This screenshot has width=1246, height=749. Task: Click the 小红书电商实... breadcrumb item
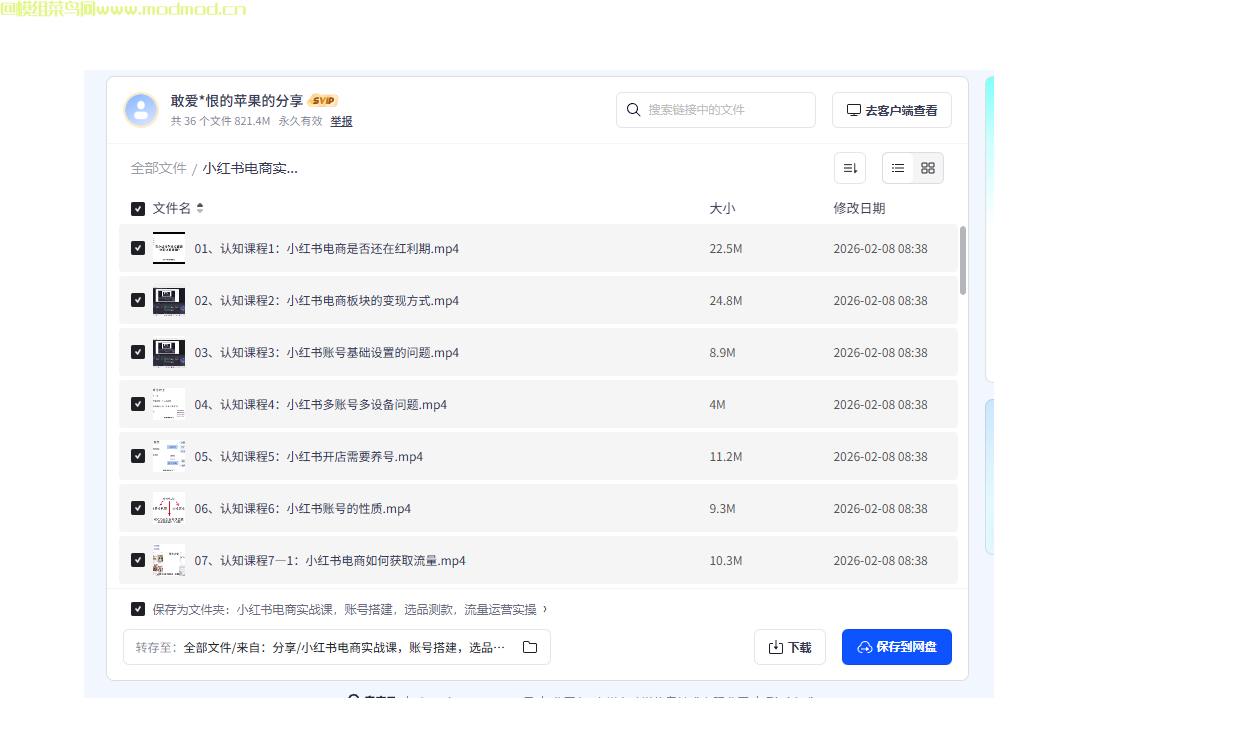pyautogui.click(x=250, y=168)
